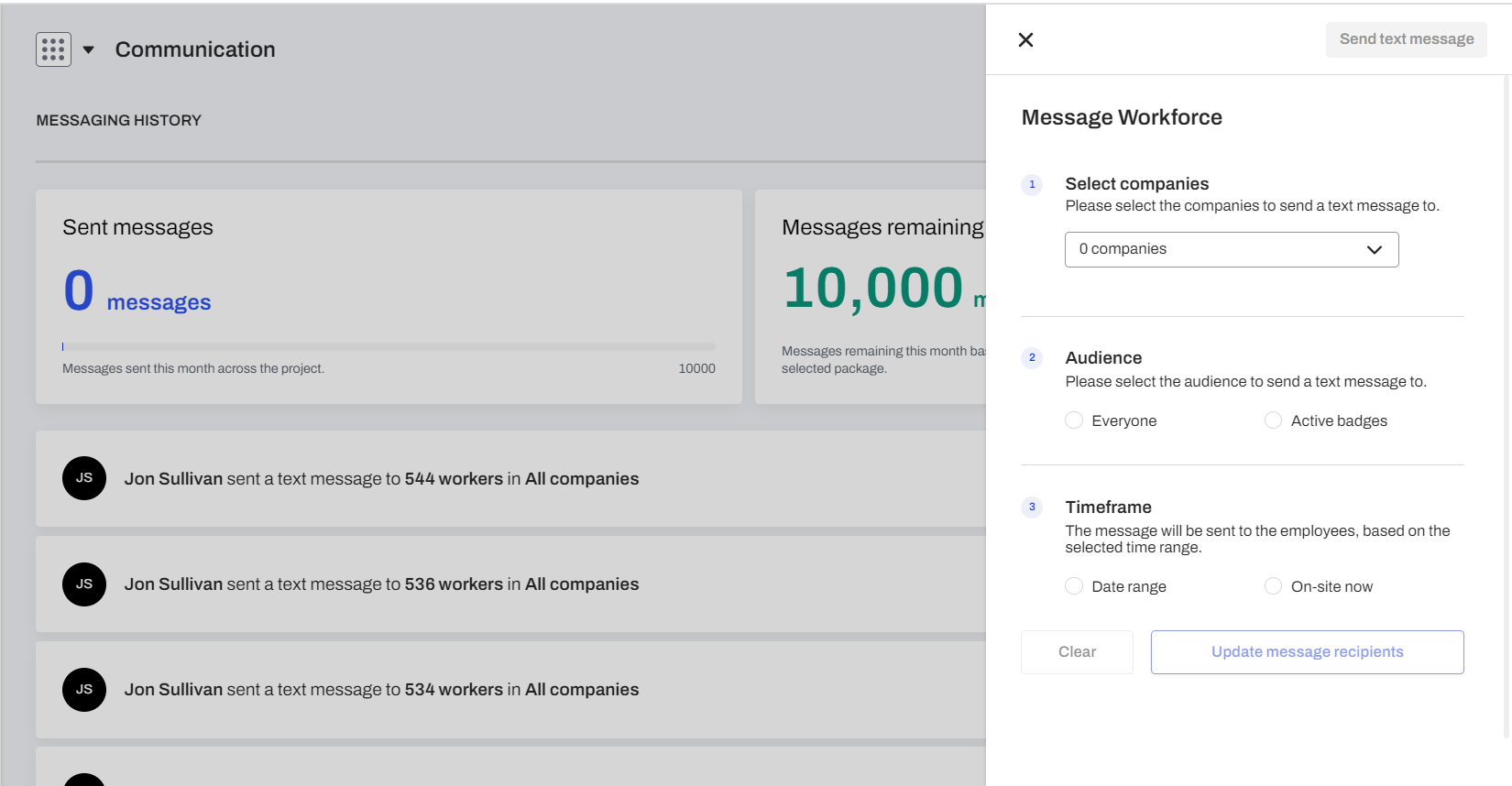Click the Send text message button
The height and width of the screenshot is (786, 1512).
[1406, 39]
